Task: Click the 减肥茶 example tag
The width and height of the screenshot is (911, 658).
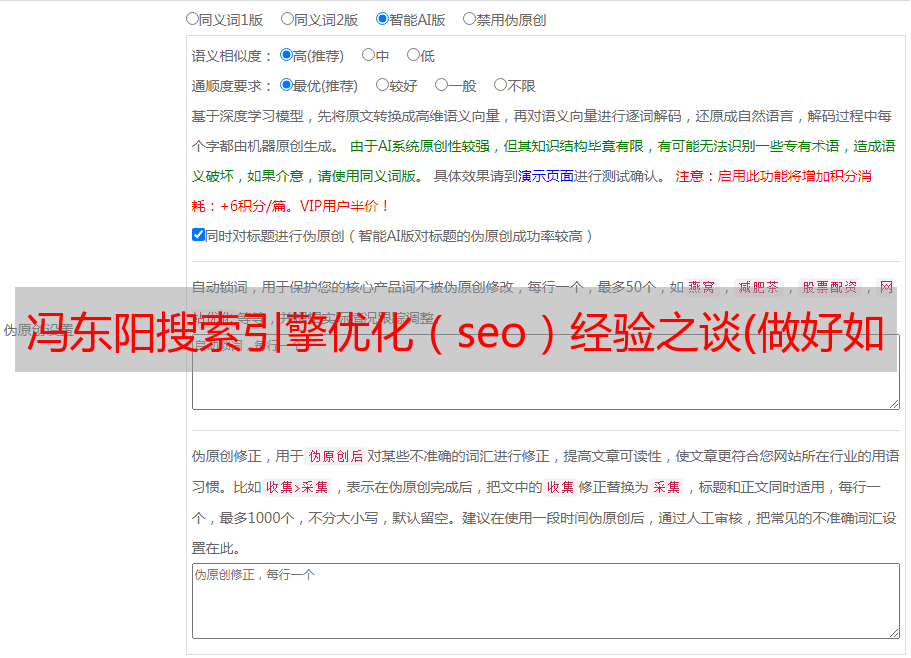Action: [x=758, y=287]
